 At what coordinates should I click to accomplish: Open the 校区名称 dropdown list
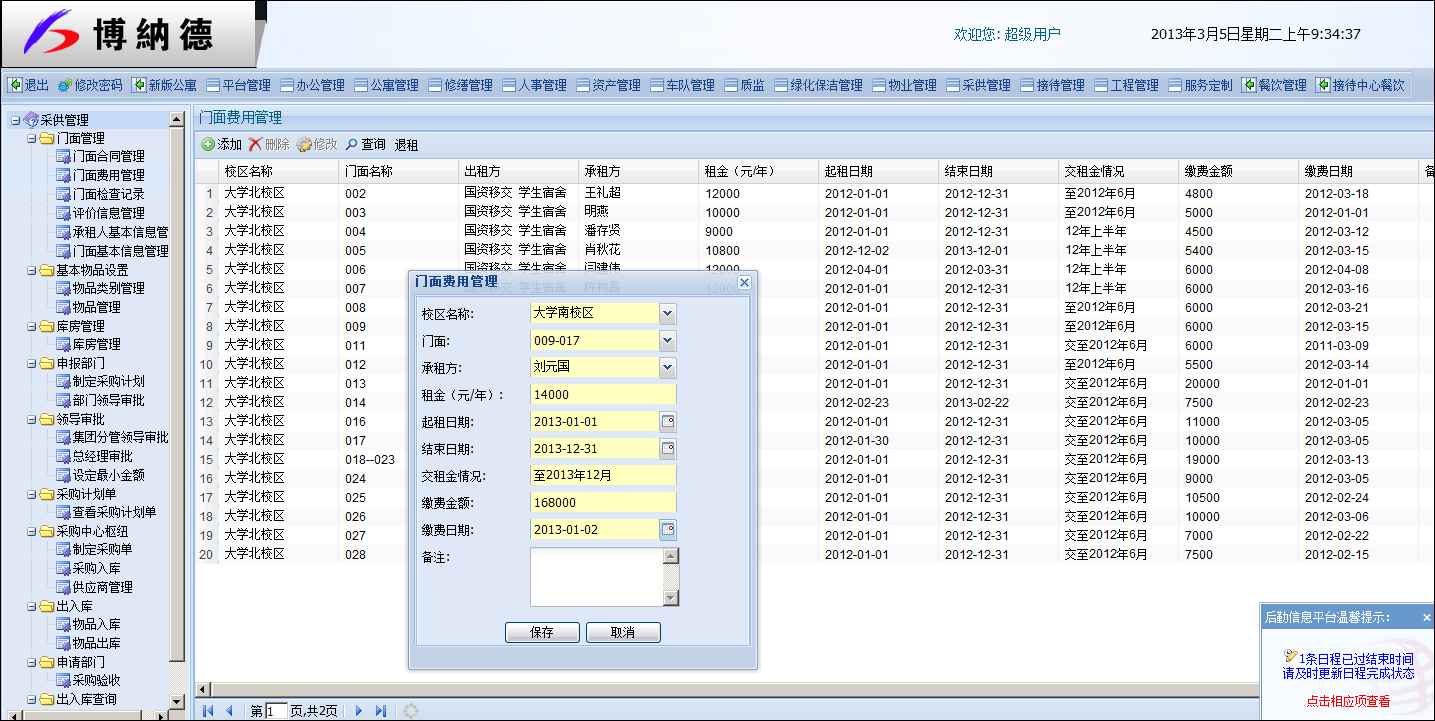(x=668, y=314)
